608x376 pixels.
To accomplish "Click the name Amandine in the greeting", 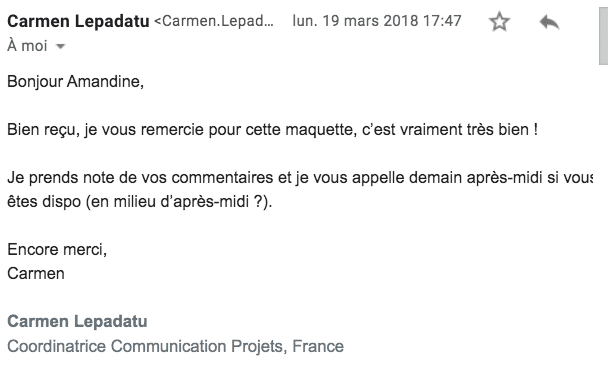I will click(x=105, y=82).
